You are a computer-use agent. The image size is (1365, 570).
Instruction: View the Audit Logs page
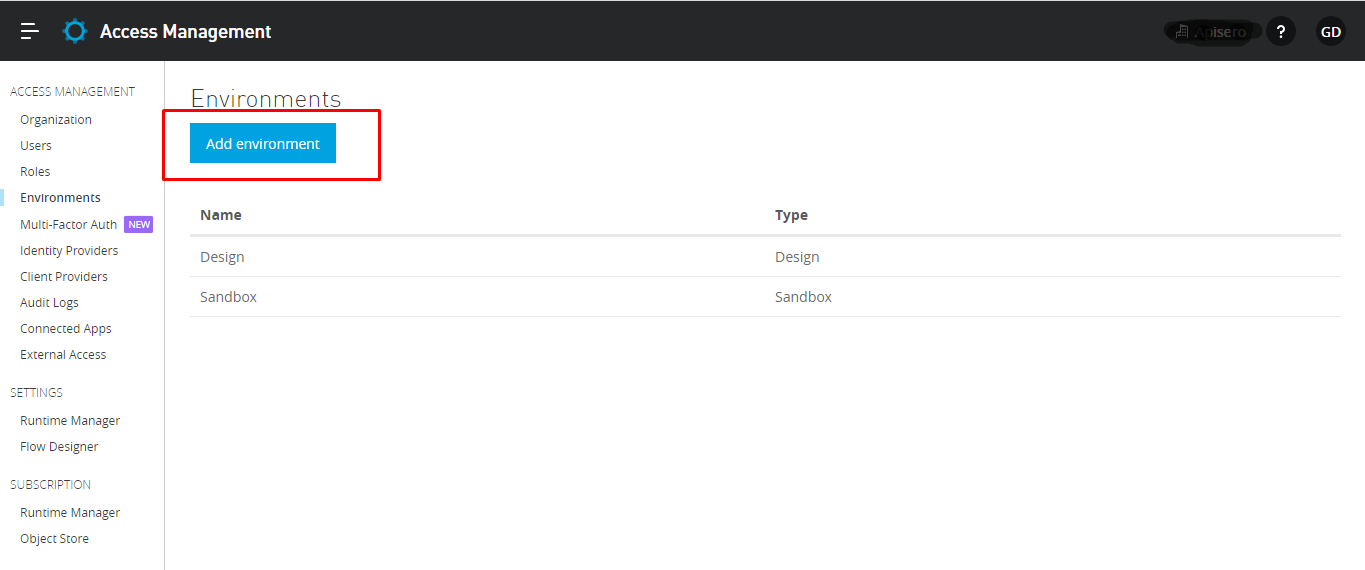pyautogui.click(x=49, y=302)
